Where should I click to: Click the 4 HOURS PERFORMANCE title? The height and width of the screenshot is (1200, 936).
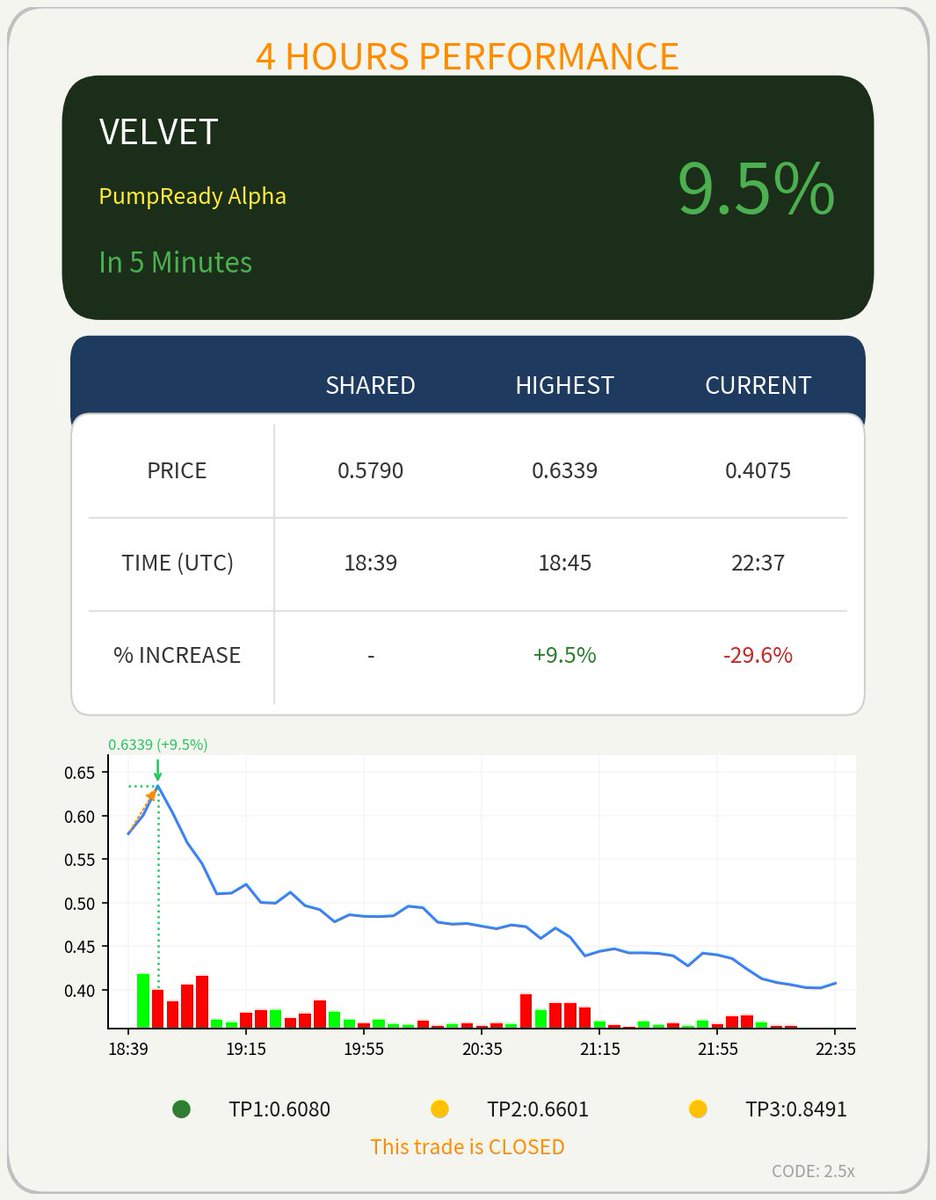coord(467,56)
